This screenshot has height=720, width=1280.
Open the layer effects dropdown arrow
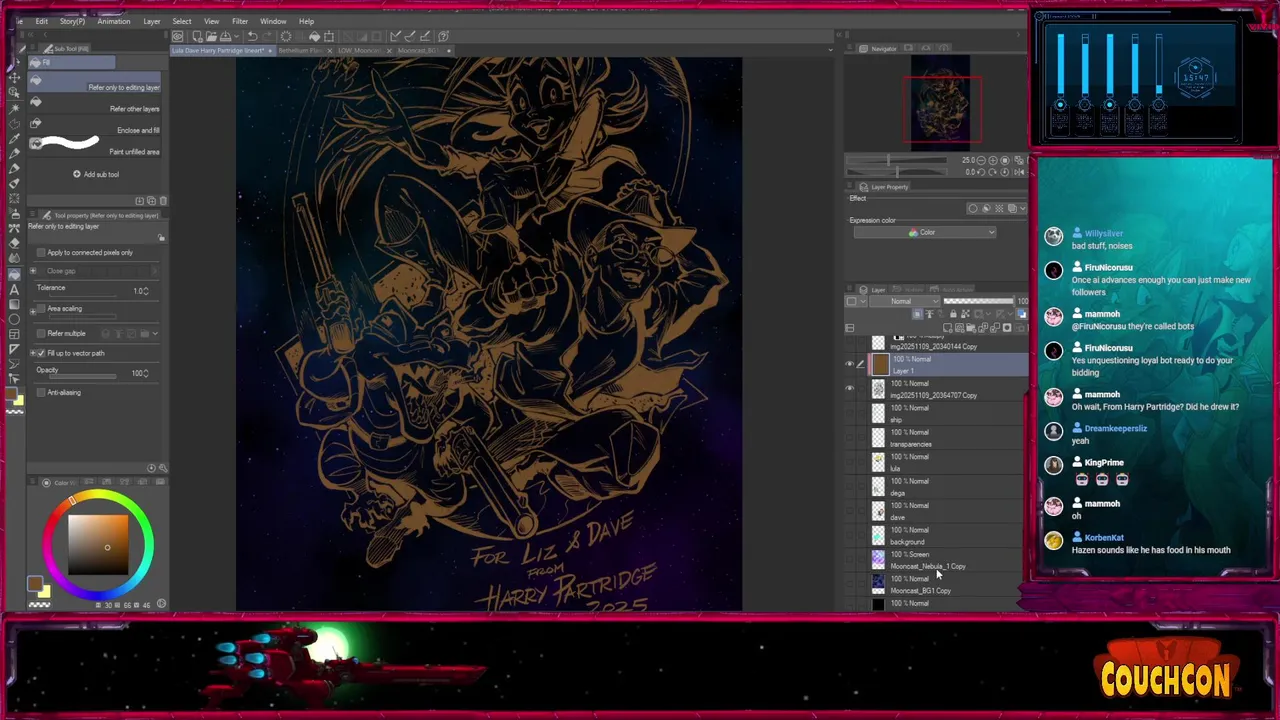click(1023, 208)
